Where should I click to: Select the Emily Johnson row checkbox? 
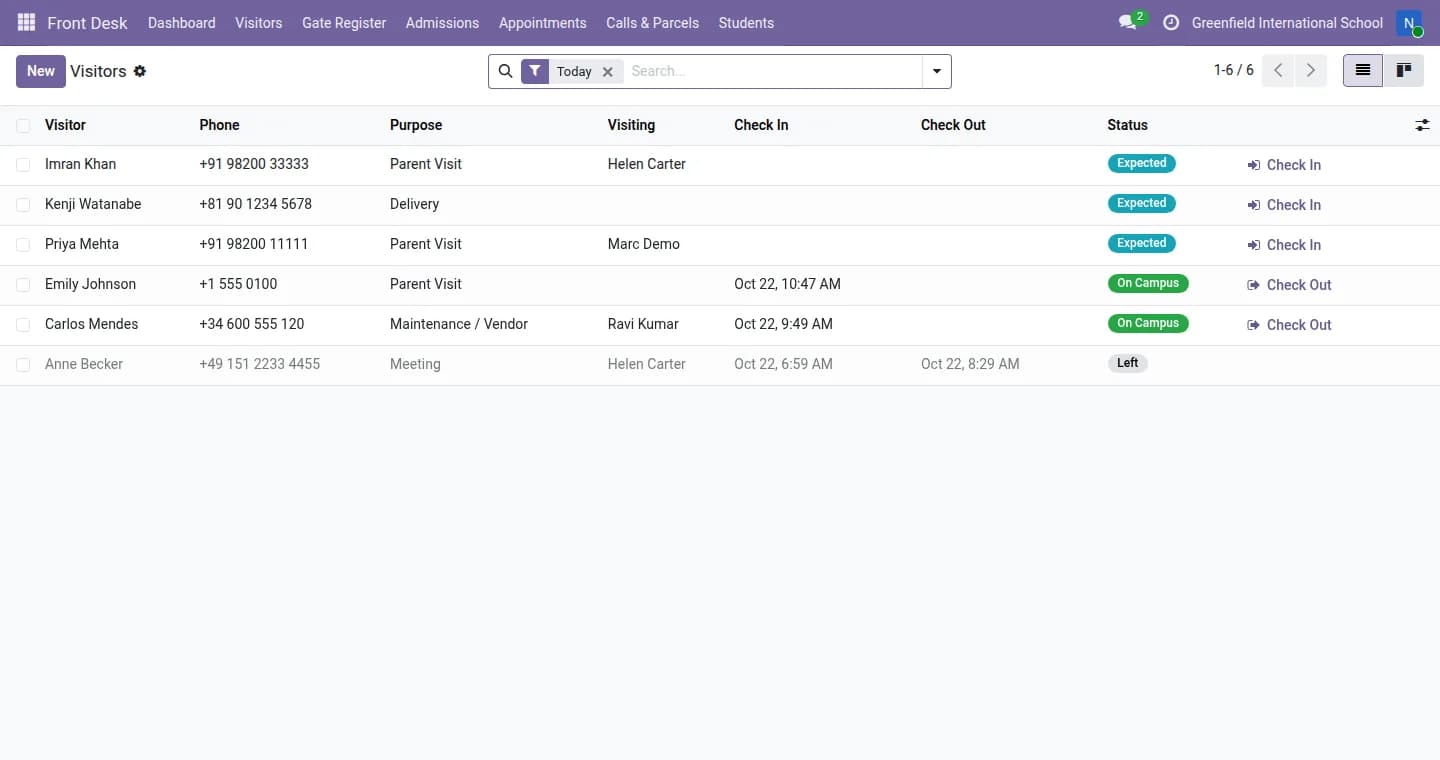click(x=23, y=285)
